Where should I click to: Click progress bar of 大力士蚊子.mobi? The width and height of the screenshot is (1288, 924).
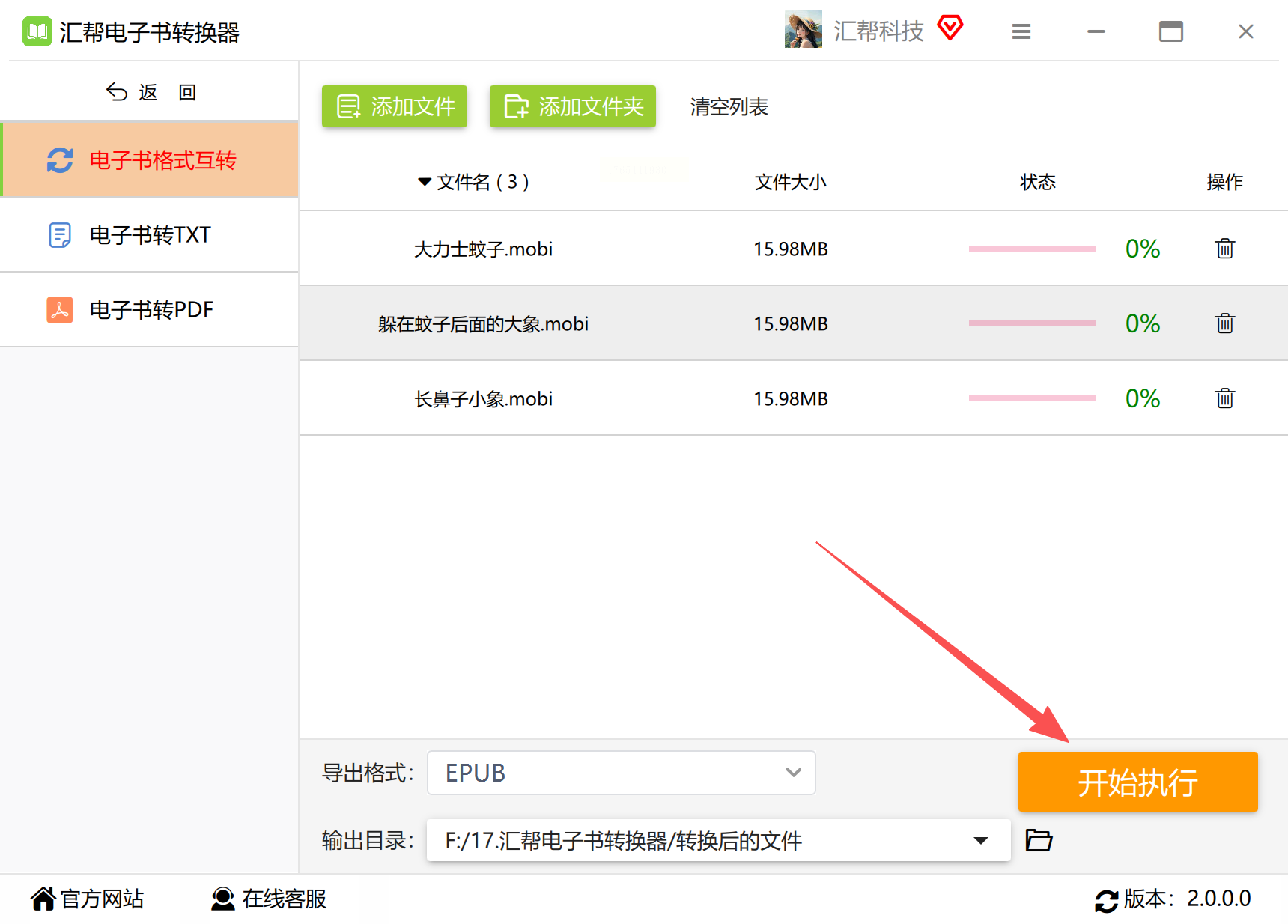coord(1033,249)
